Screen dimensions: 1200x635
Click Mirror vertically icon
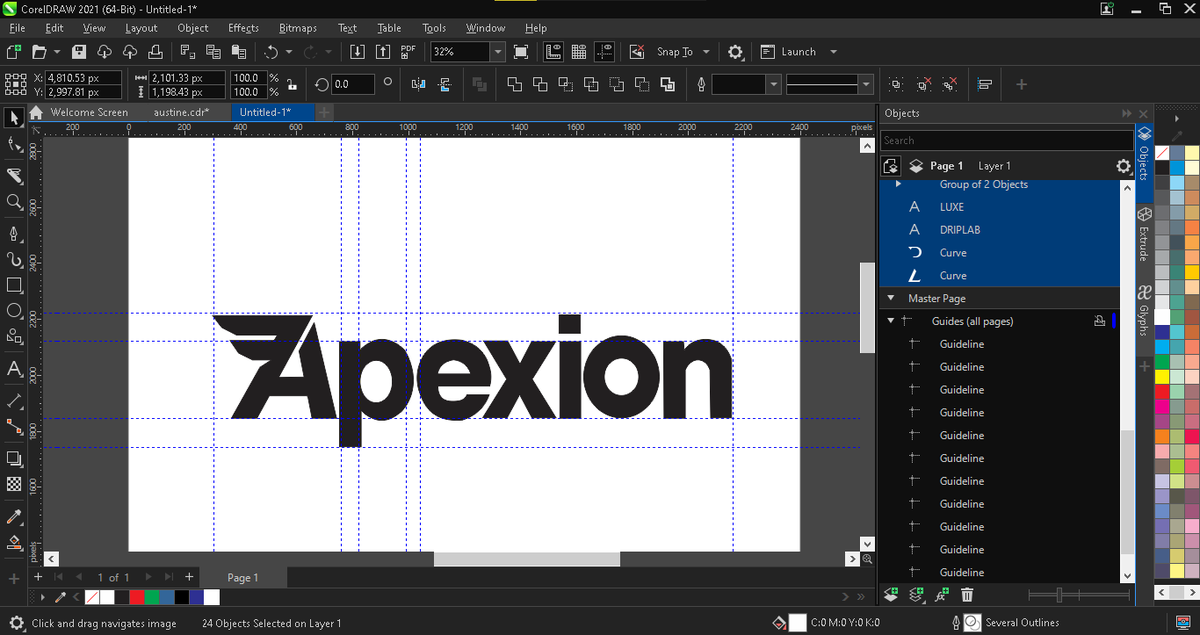(x=445, y=85)
